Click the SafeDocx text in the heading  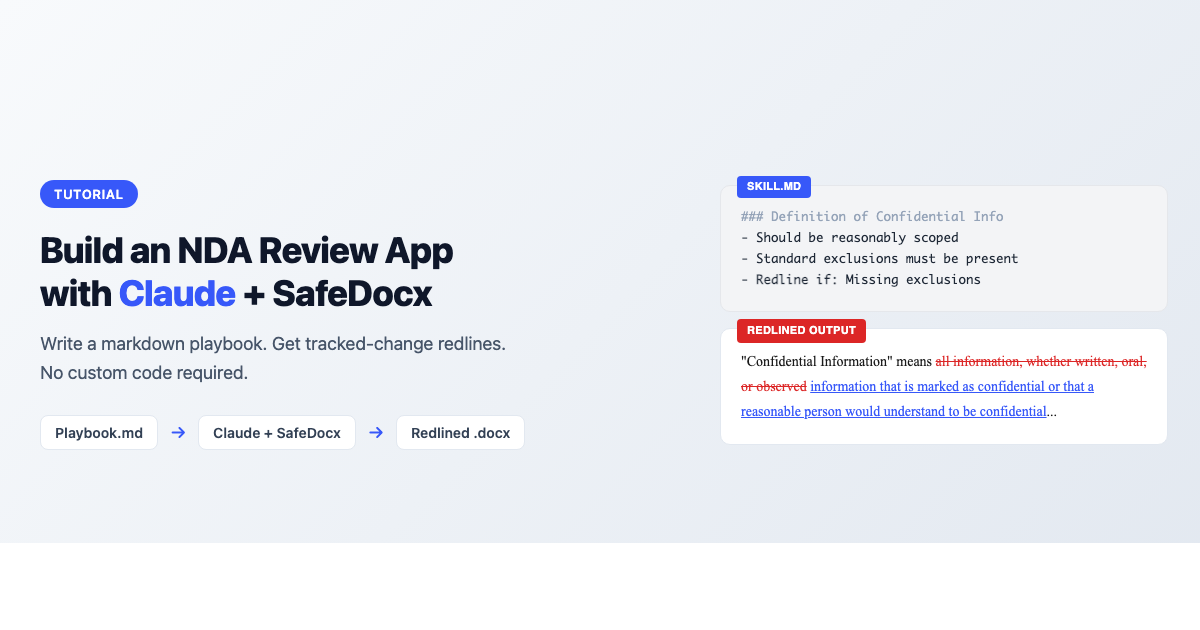pyautogui.click(x=357, y=293)
